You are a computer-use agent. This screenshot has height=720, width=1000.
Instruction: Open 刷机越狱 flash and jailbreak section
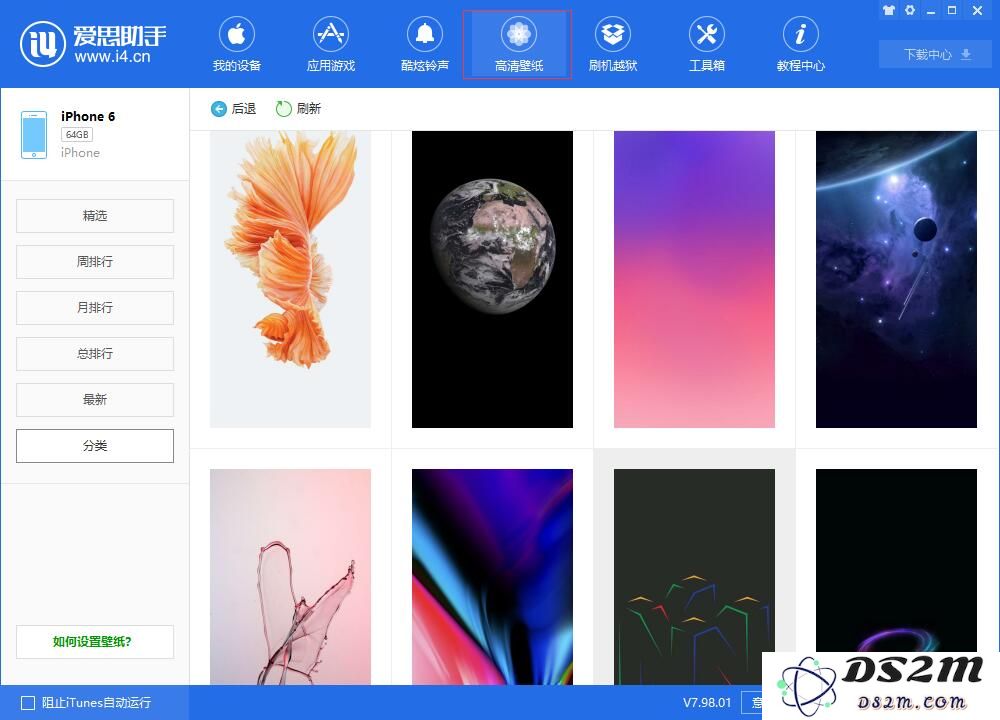click(x=613, y=45)
